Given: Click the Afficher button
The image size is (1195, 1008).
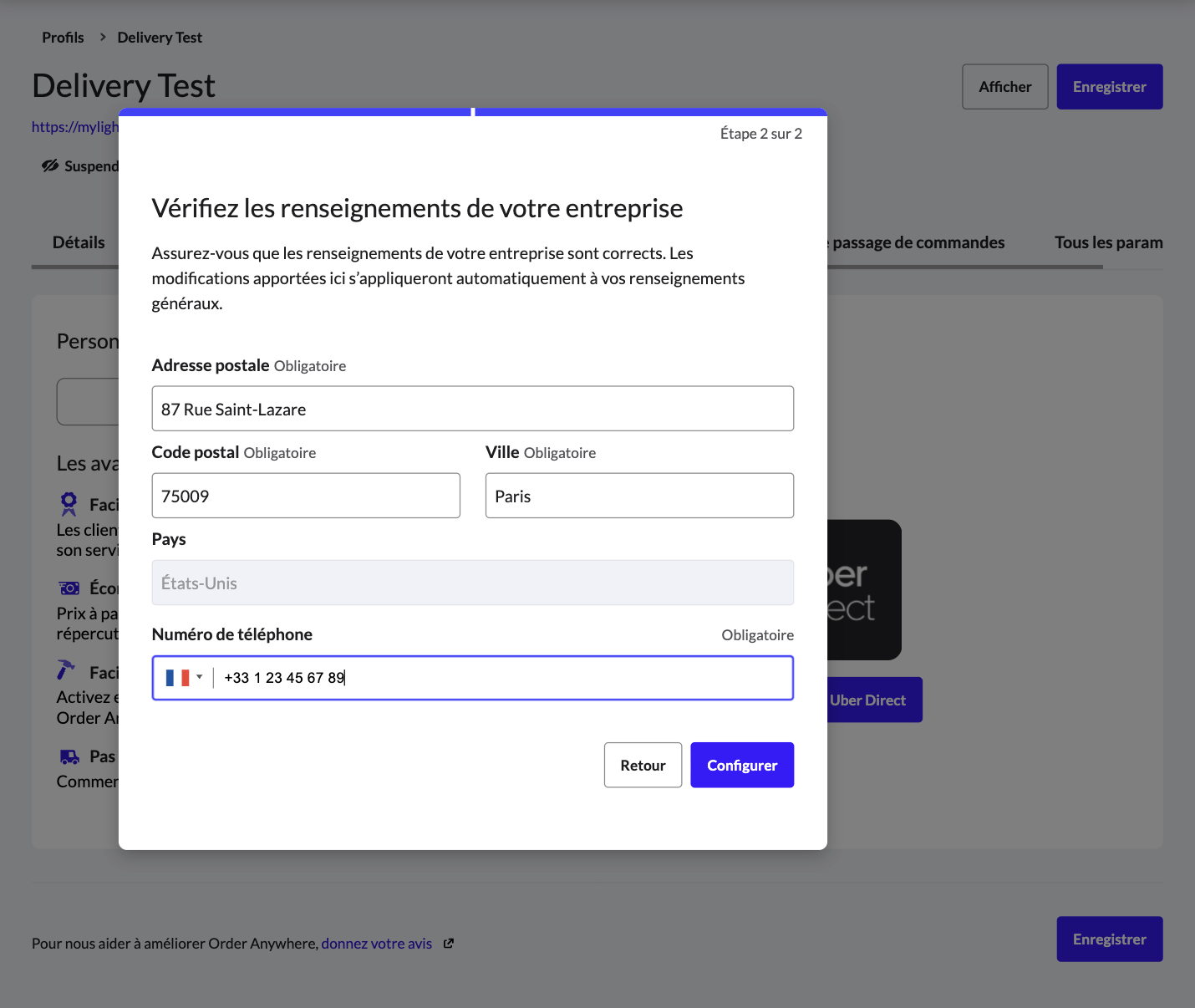Looking at the screenshot, I should 1005,87.
